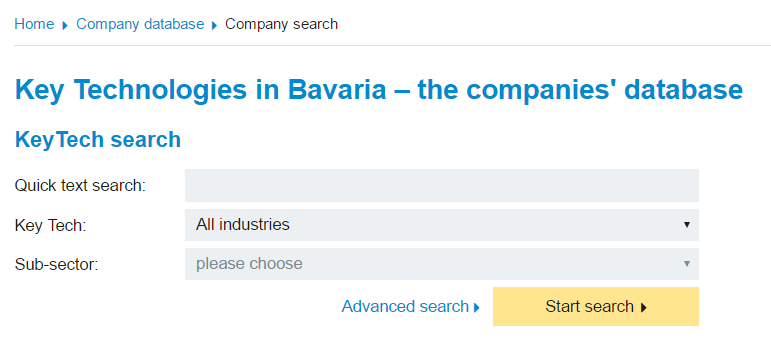Open the Sub-sector please choose dropdown
This screenshot has height=363, width=771.
[442, 264]
